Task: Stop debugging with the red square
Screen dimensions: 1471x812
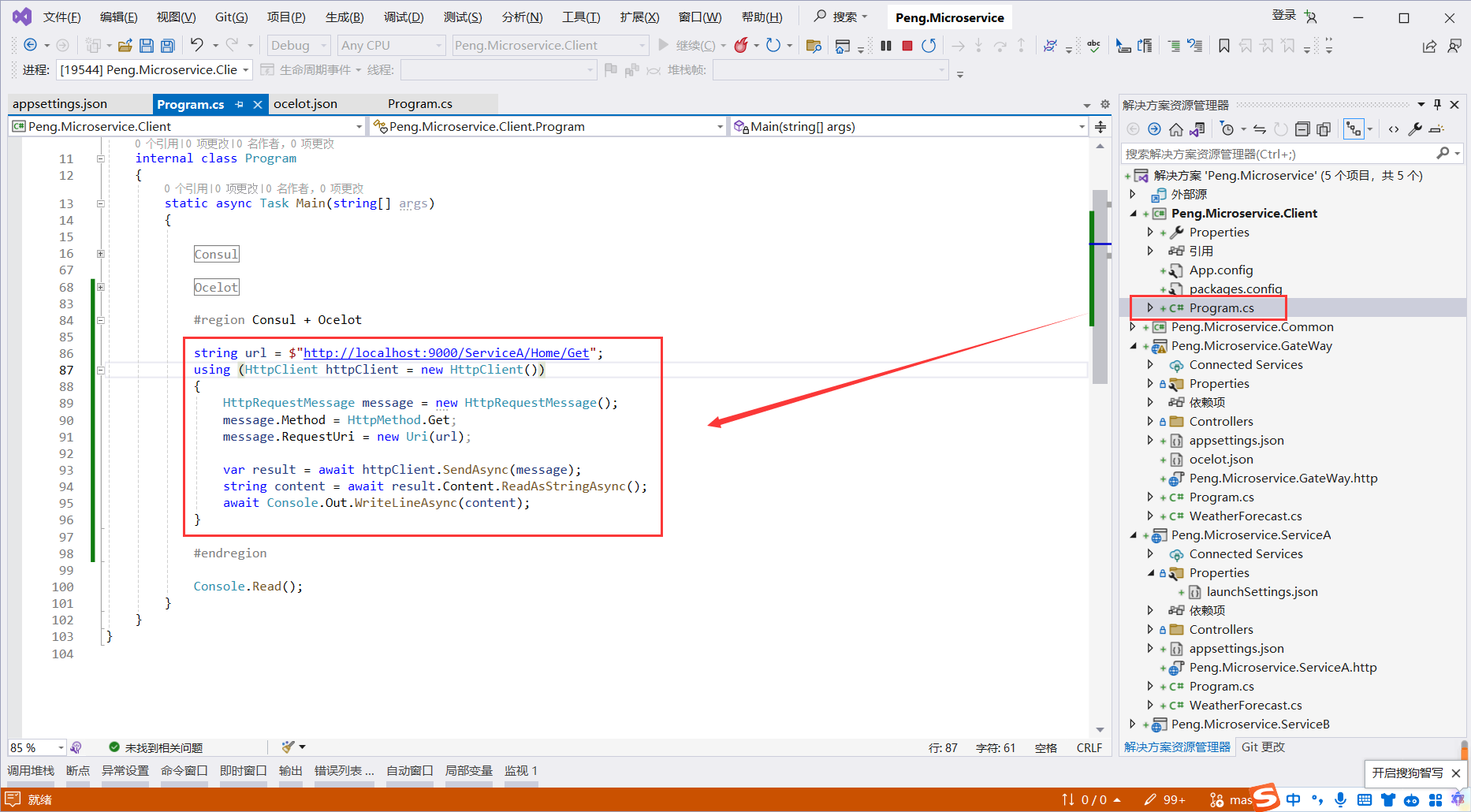Action: point(907,46)
